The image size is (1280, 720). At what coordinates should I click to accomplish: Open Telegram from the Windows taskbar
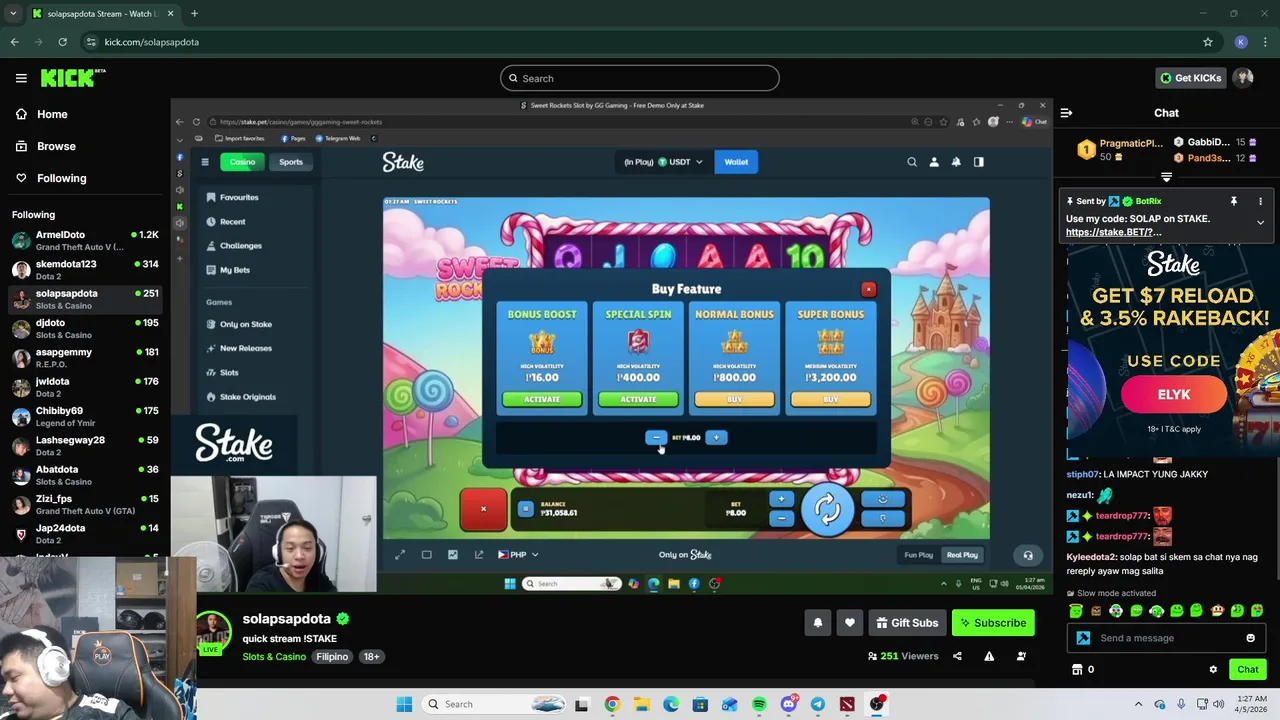pos(818,704)
